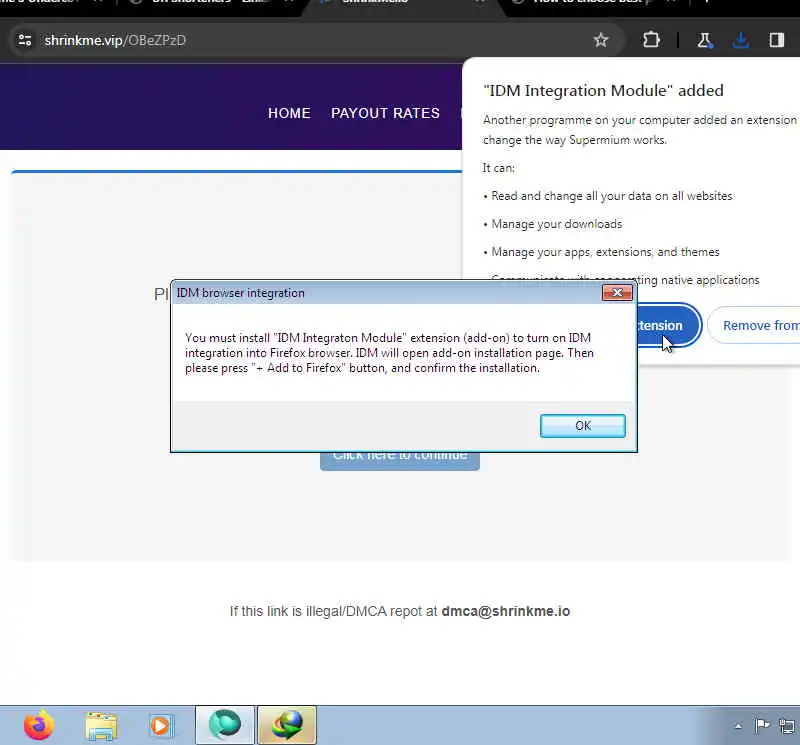This screenshot has width=800, height=745.
Task: Open Windows Media Player from the taskbar
Action: click(x=161, y=726)
